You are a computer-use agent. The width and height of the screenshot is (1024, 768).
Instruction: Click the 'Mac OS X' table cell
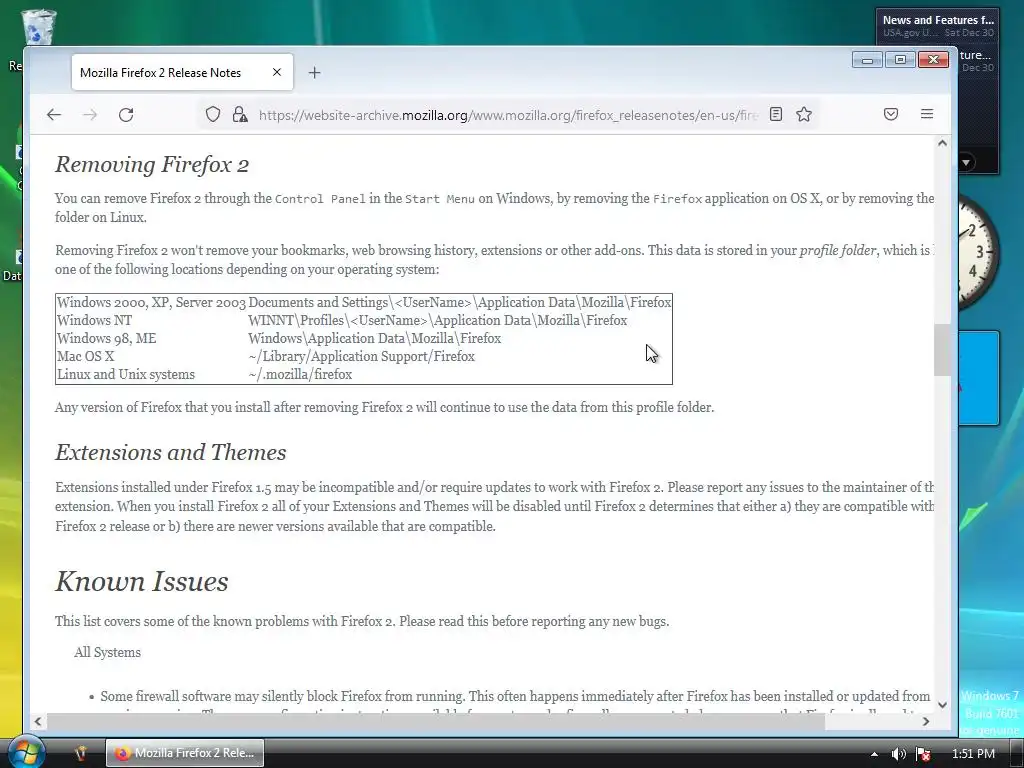pos(86,357)
